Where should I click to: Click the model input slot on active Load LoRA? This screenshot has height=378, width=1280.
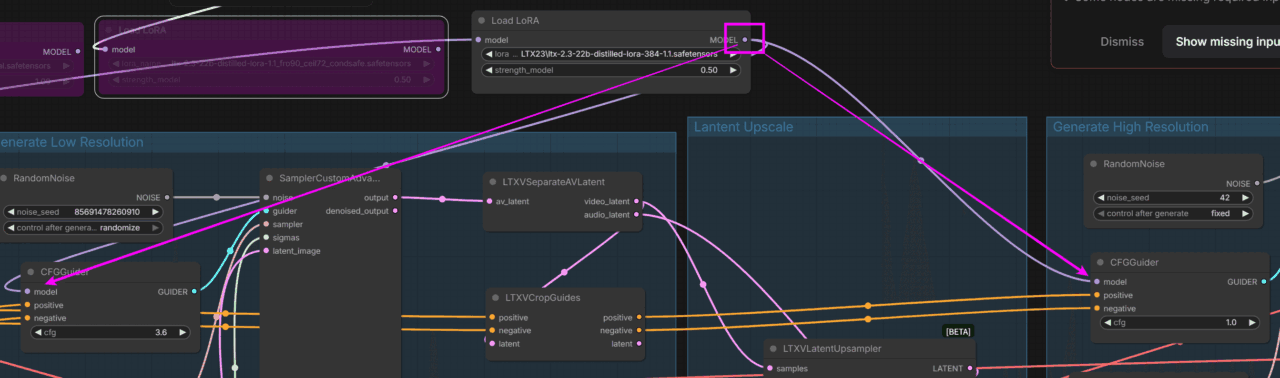coord(478,40)
